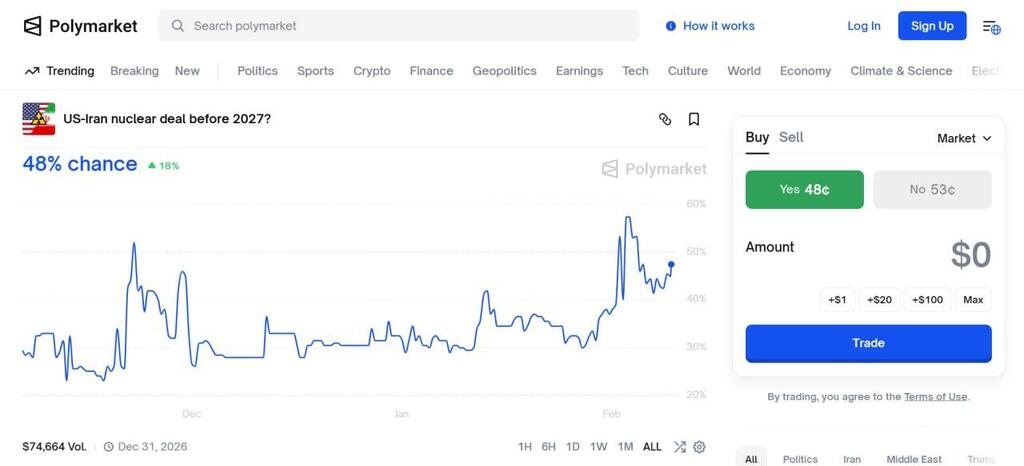Select the Yes 48¢ outcome
1024x466 pixels.
[804, 189]
